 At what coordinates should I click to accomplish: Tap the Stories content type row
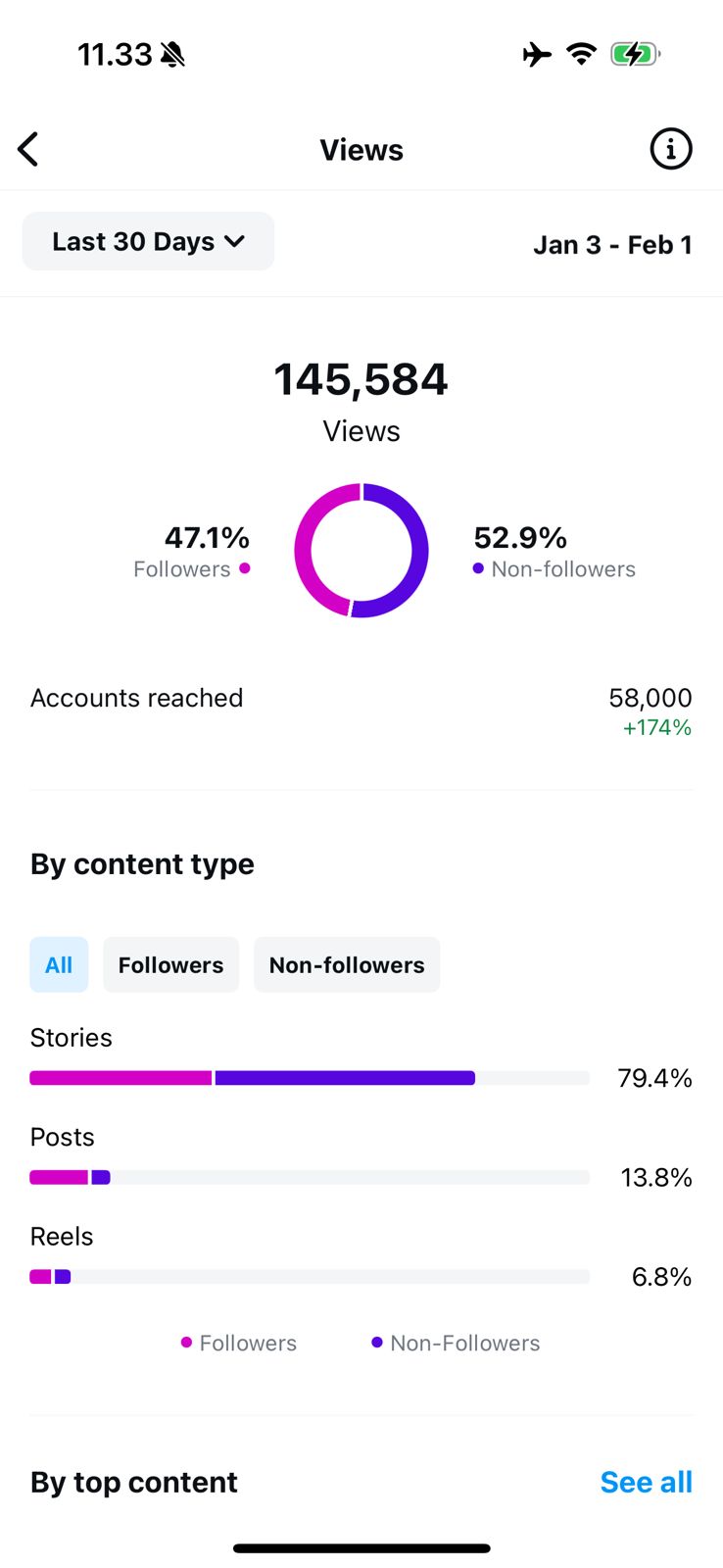click(72, 1038)
